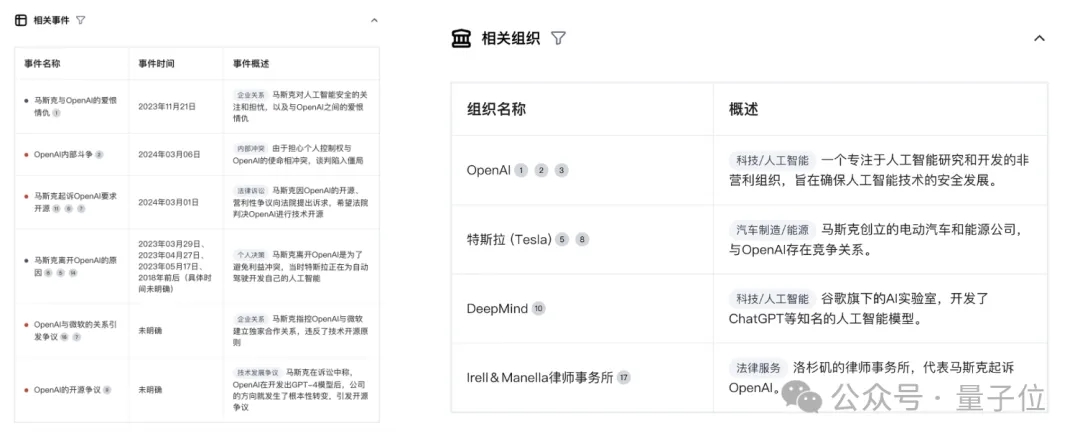Collapse the 相关事件 panel with its chevron
Screen dimensions: 1080x441
tap(374, 20)
